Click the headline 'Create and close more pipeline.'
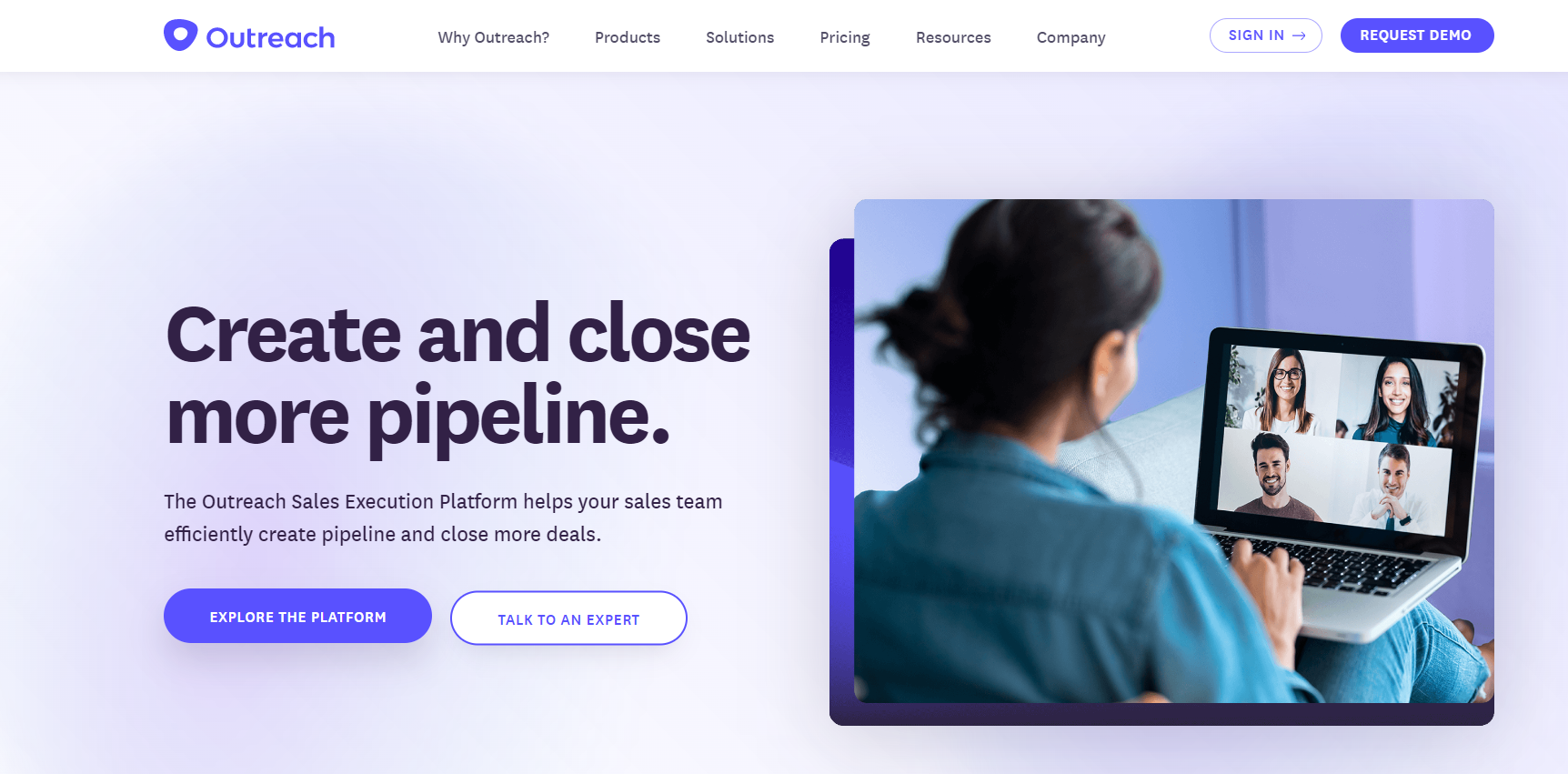The image size is (1568, 774). click(x=457, y=374)
